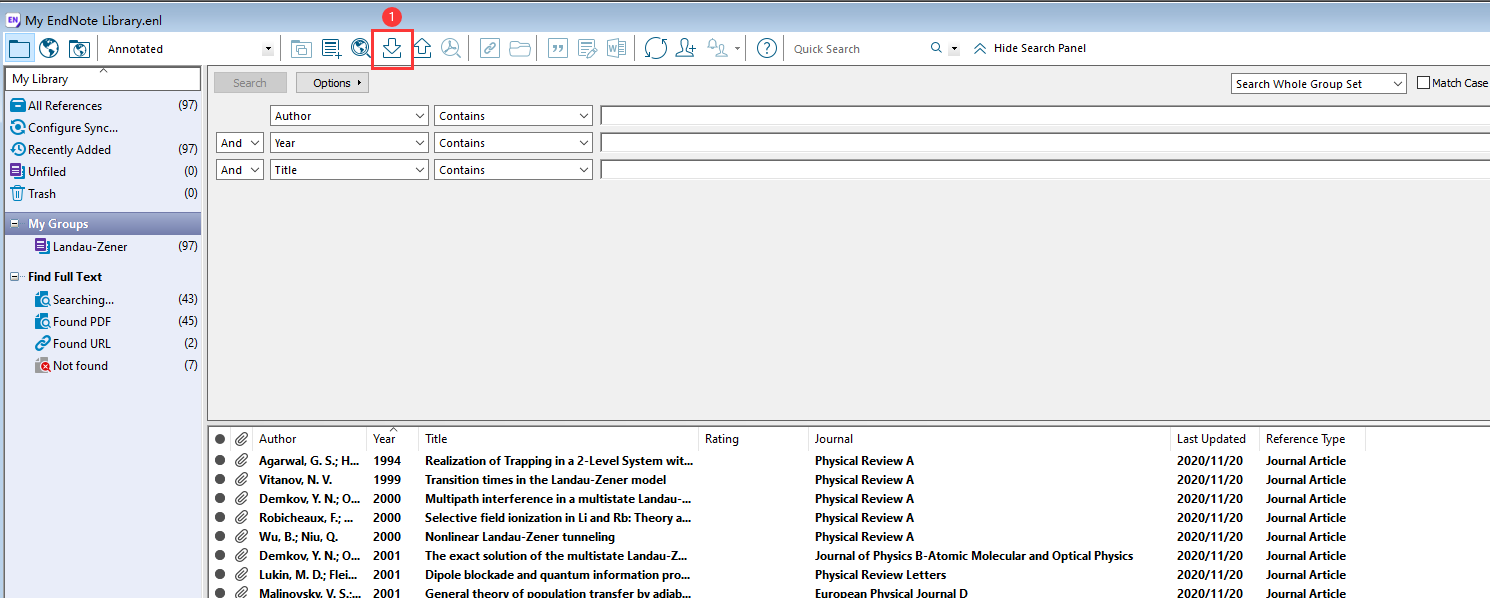Select the Vitanov, N. V. reference row
Screen dimensions: 1490x598
click(849, 480)
